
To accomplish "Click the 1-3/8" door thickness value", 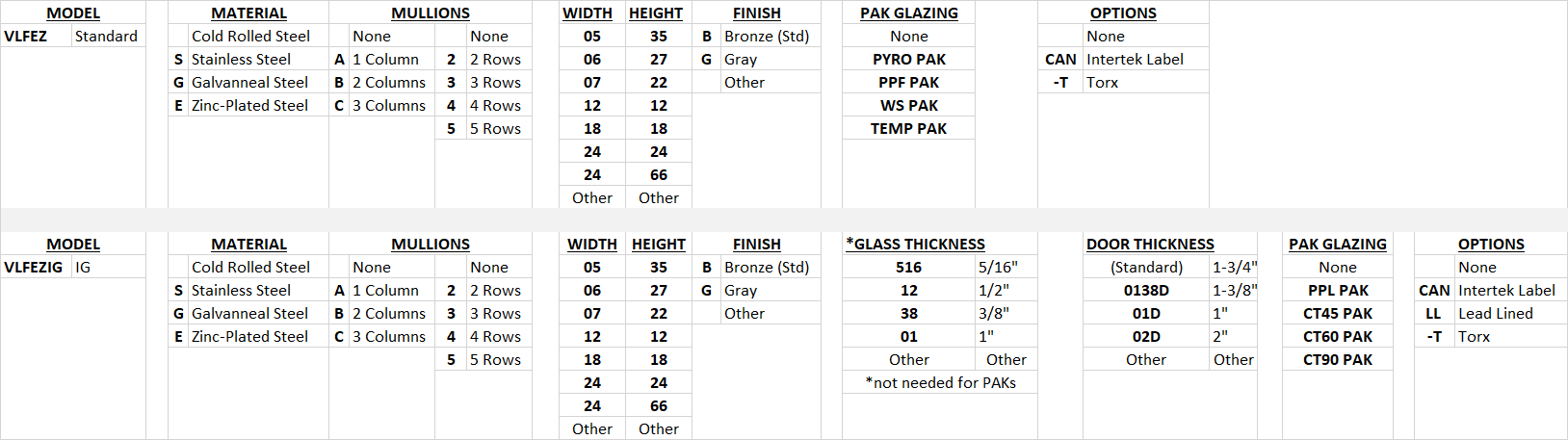I will coord(1234,291).
